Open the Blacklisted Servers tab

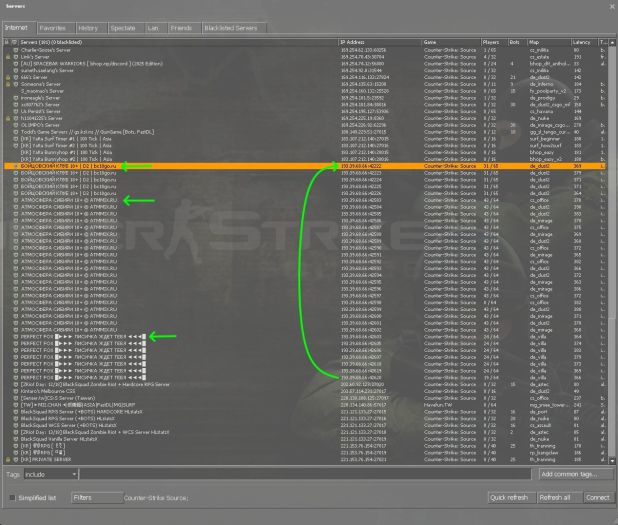231,28
